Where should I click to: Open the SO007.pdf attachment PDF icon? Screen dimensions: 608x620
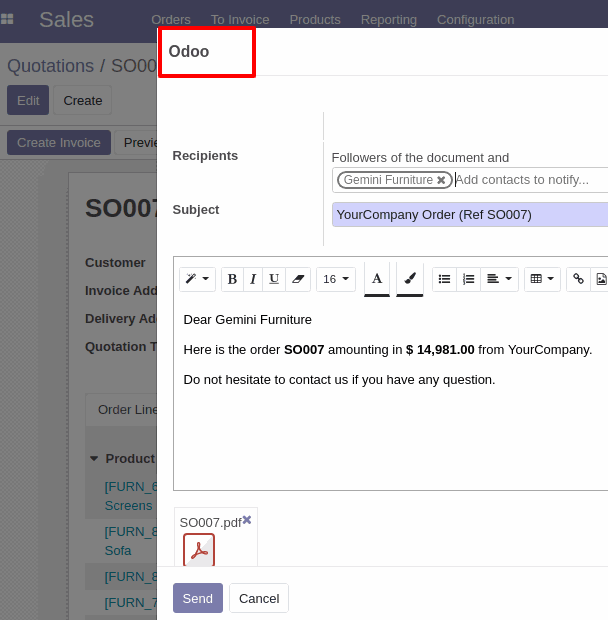[x=199, y=550]
